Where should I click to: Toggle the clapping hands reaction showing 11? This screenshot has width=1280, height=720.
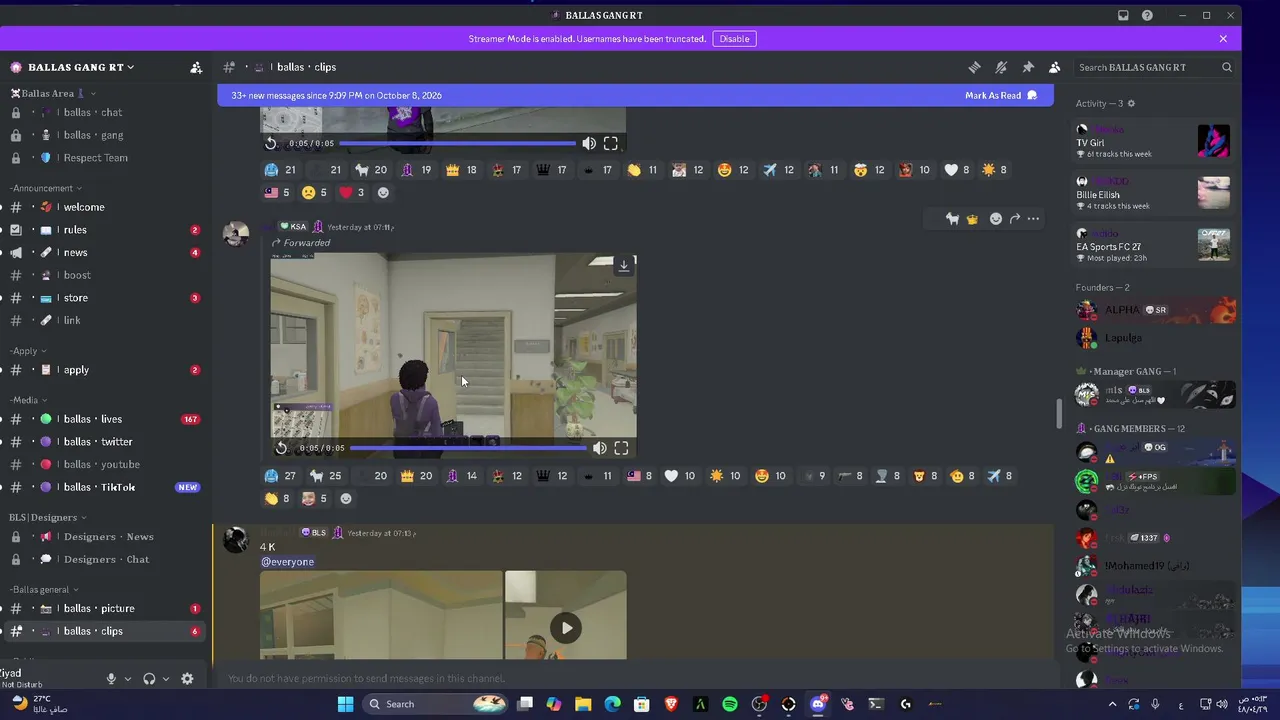pyautogui.click(x=642, y=170)
